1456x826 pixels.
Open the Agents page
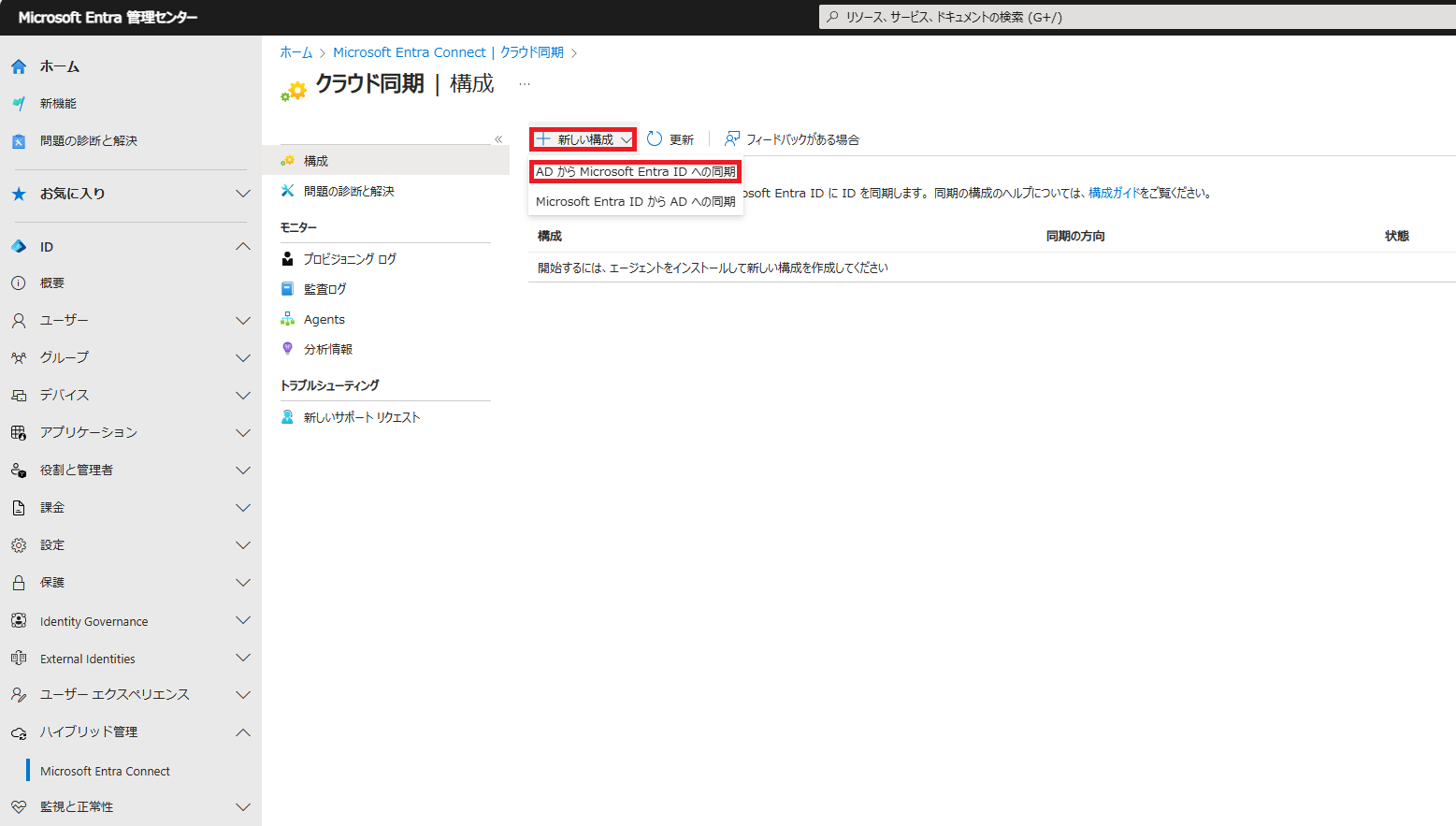point(323,318)
